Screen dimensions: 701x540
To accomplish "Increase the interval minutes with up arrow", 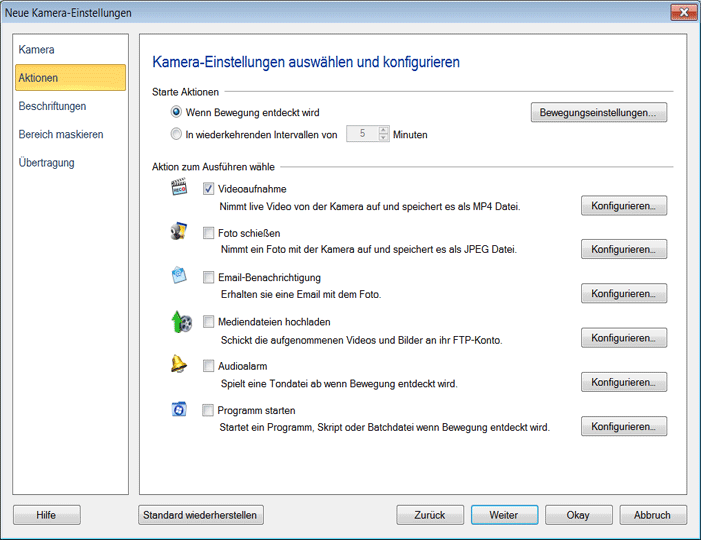I will [x=383, y=130].
